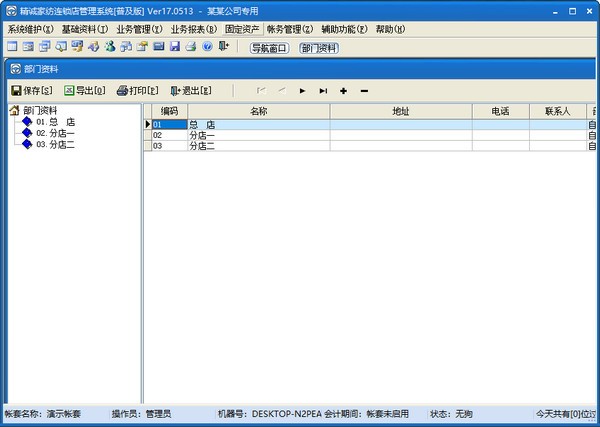Click the code cell 02 in the table
The height and width of the screenshot is (427, 600).
point(170,135)
